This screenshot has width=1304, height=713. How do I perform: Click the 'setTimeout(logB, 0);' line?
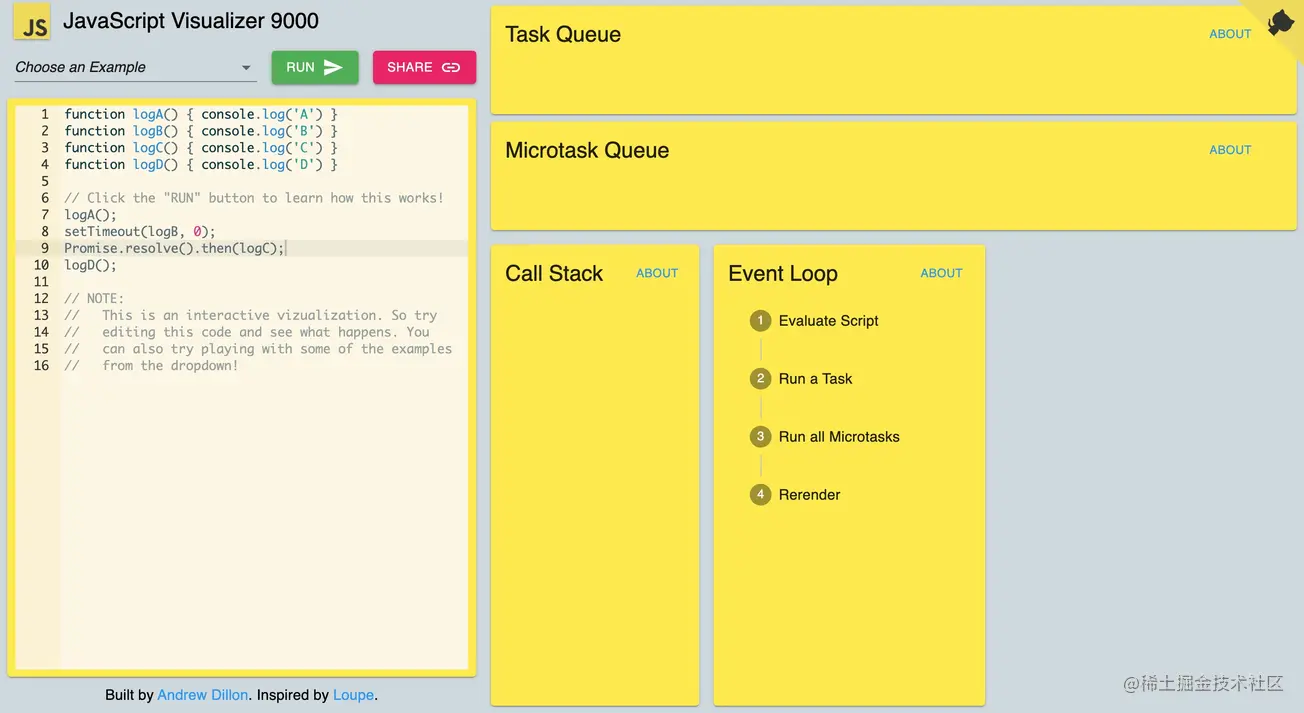point(140,232)
